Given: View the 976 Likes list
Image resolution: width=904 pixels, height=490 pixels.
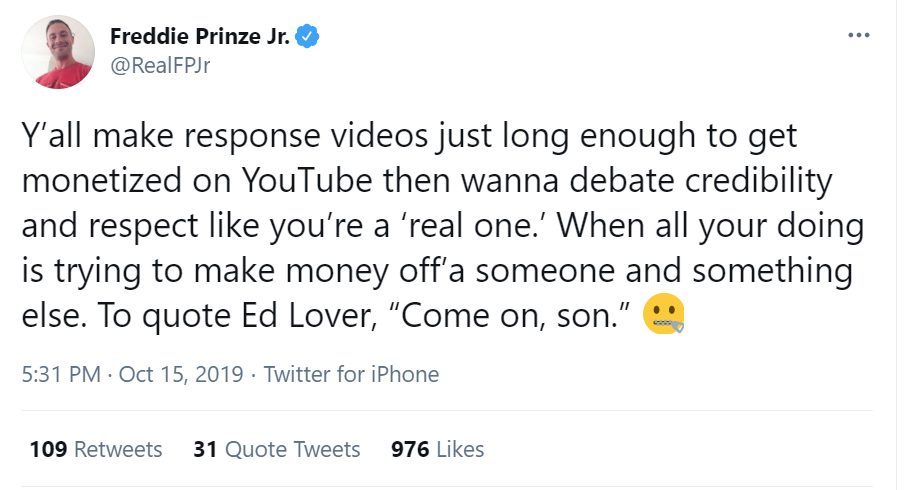Looking at the screenshot, I should tap(437, 450).
